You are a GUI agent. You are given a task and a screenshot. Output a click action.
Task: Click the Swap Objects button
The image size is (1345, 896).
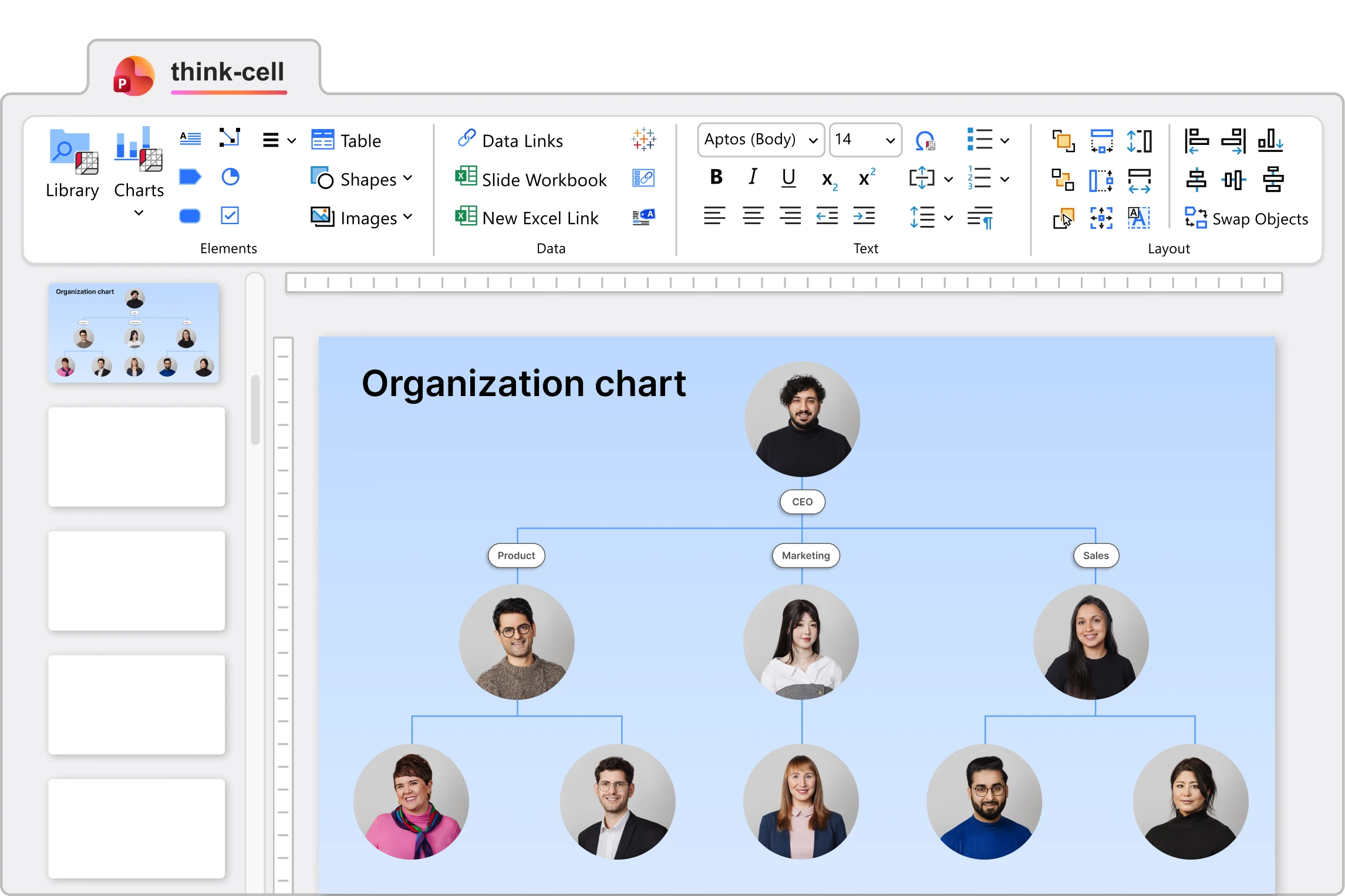coord(1246,218)
